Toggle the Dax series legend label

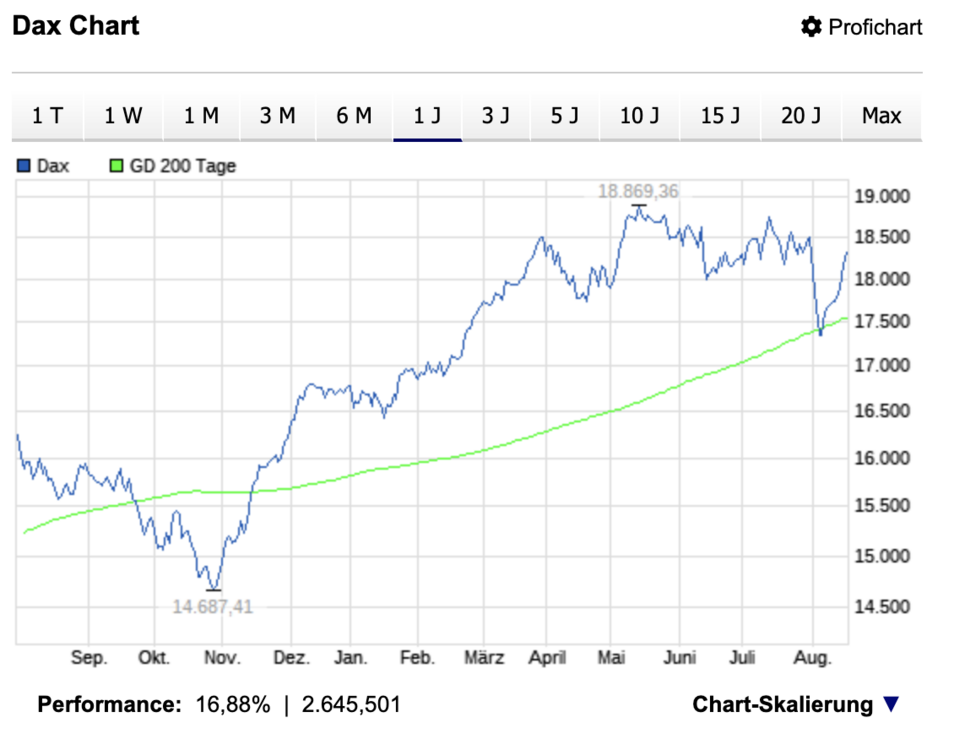(x=53, y=166)
